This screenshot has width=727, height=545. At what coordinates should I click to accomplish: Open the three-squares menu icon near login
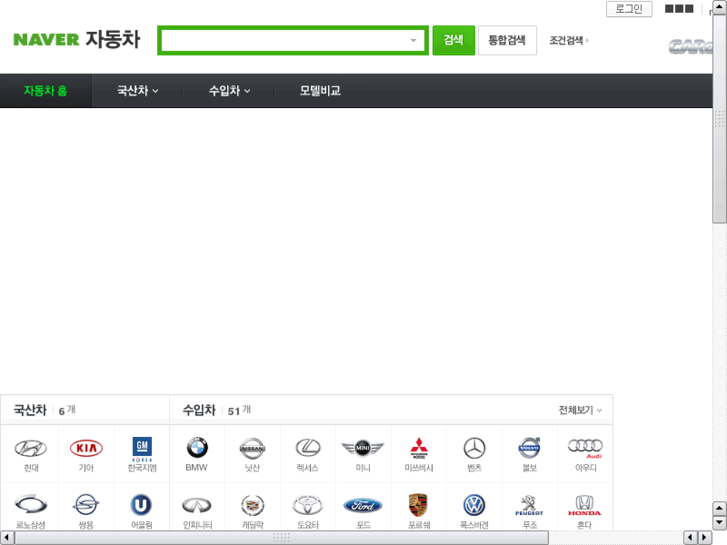[679, 9]
